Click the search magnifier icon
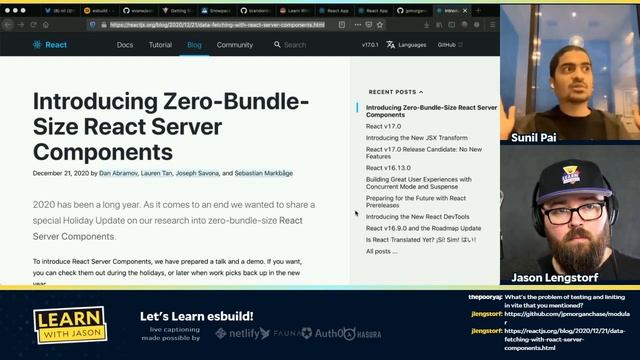Screen dimensions: 640x360 point(277,45)
